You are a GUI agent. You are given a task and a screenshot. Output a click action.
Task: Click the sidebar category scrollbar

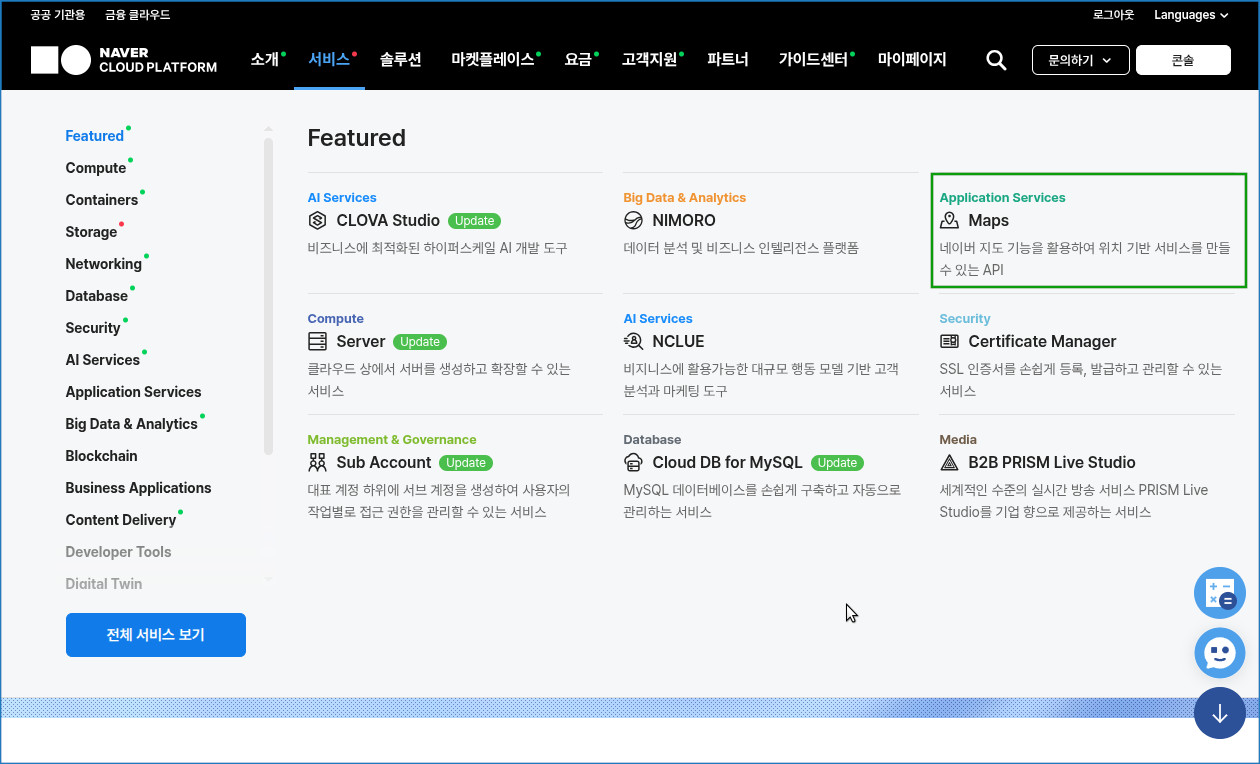point(268,296)
